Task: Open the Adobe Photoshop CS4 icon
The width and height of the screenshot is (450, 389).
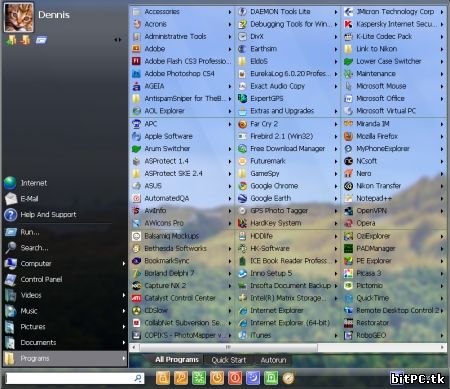Action: point(136,74)
